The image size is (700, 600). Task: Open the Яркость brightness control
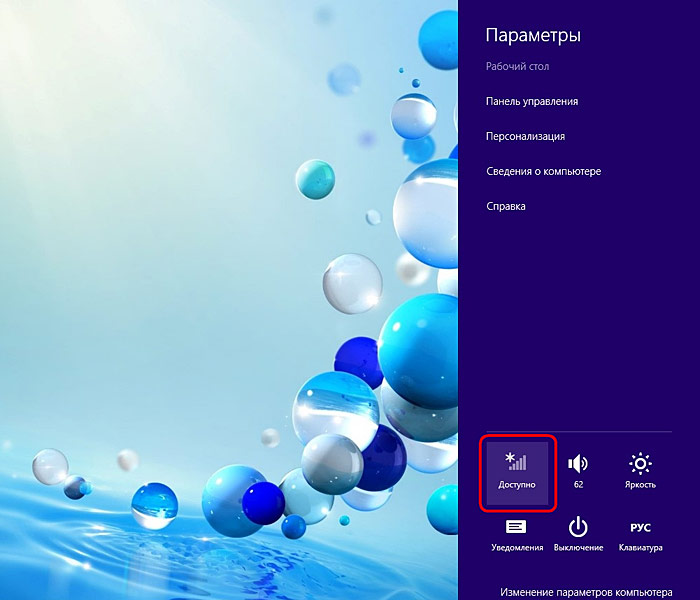click(x=640, y=473)
